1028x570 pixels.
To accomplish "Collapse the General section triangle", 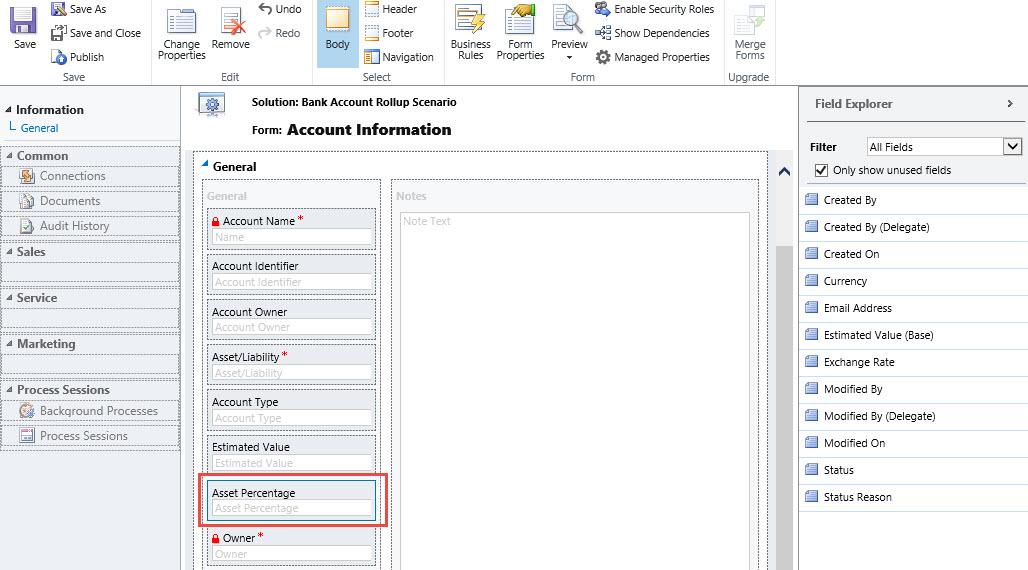I will point(205,166).
